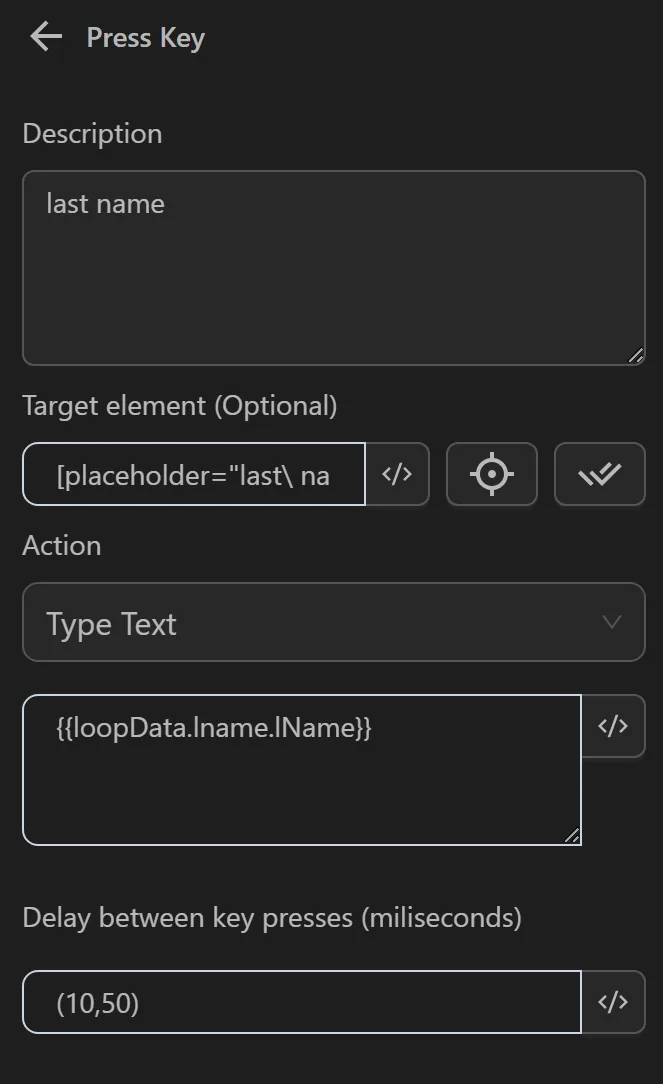Click inside the Description text area
Viewport: 663px width, 1084px height.
coord(333,265)
